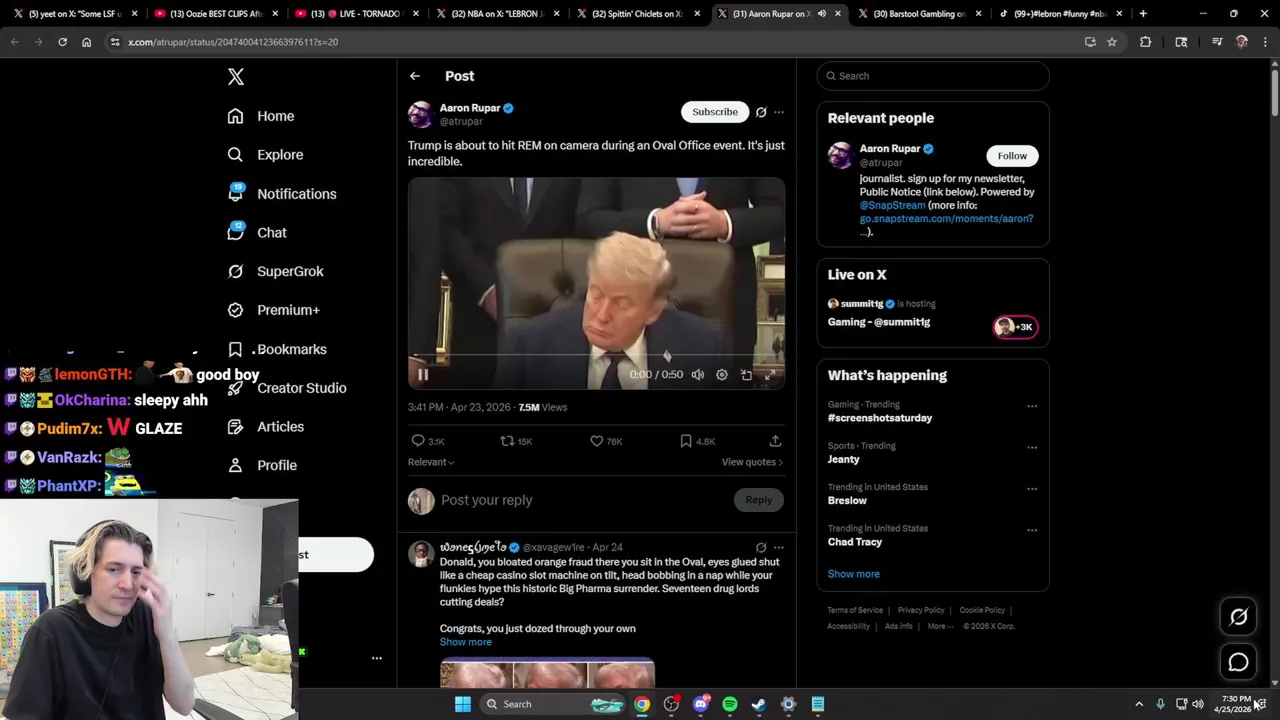
Task: Expand reply text with Show more
Action: tap(465, 642)
